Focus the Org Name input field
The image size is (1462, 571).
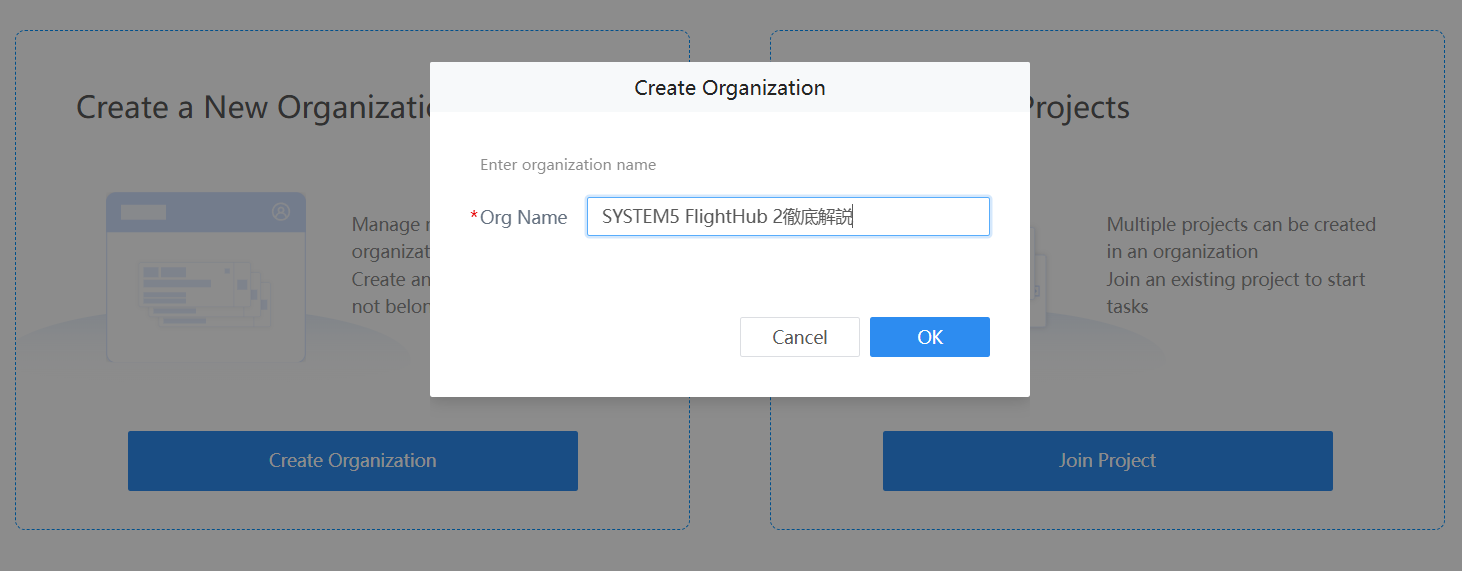pyautogui.click(x=788, y=217)
